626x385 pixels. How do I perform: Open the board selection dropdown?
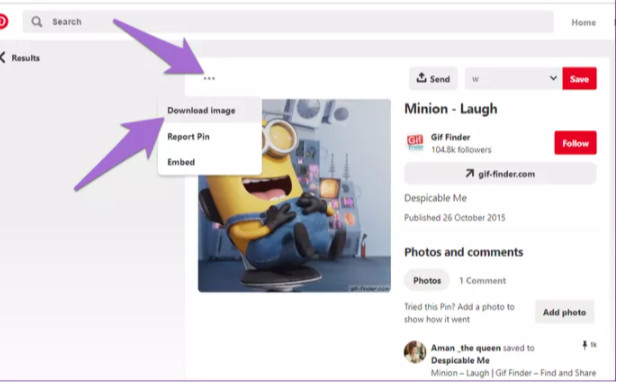[x=513, y=79]
